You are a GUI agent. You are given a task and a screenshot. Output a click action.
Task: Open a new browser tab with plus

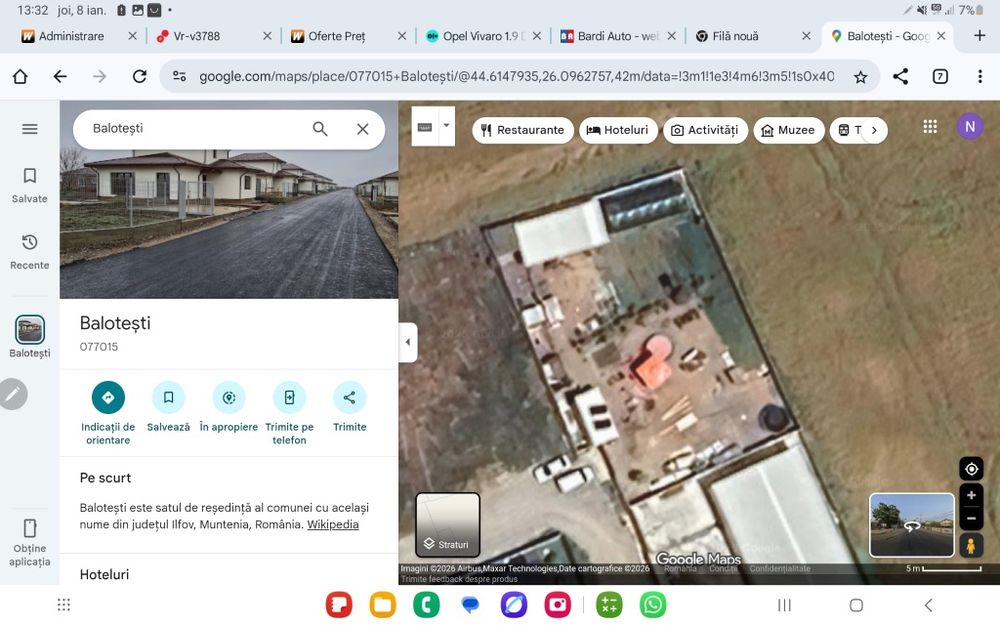click(x=980, y=36)
